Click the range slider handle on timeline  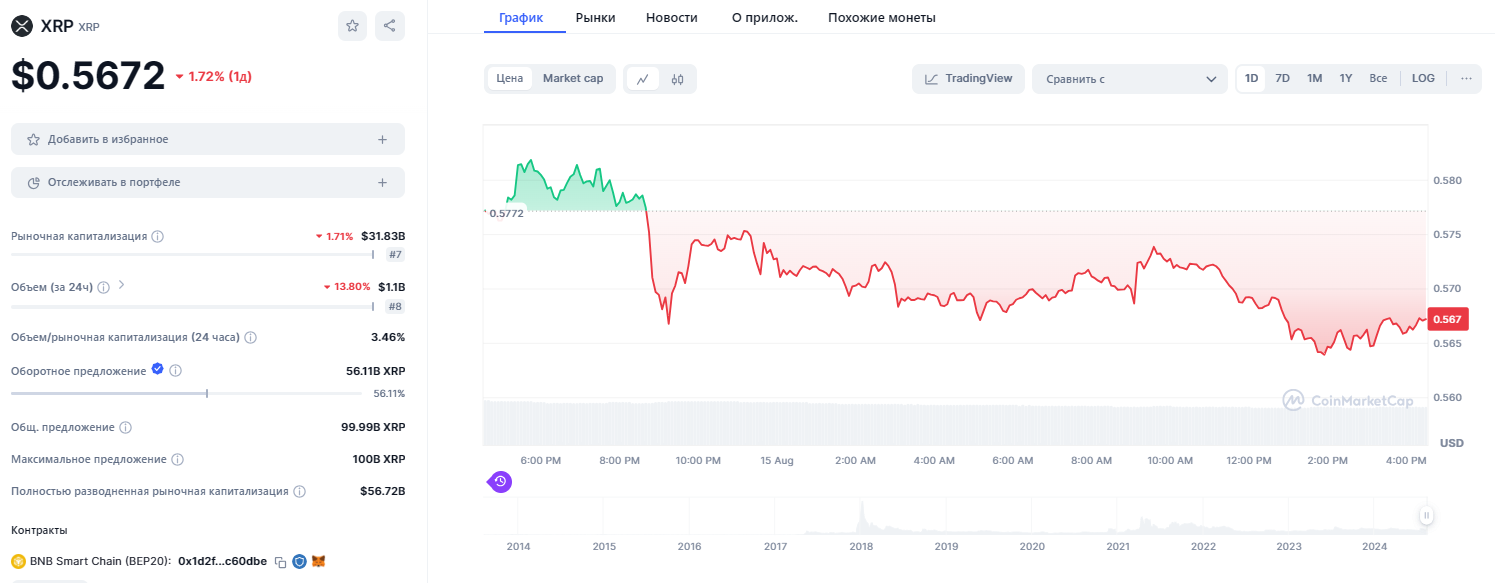click(1427, 515)
